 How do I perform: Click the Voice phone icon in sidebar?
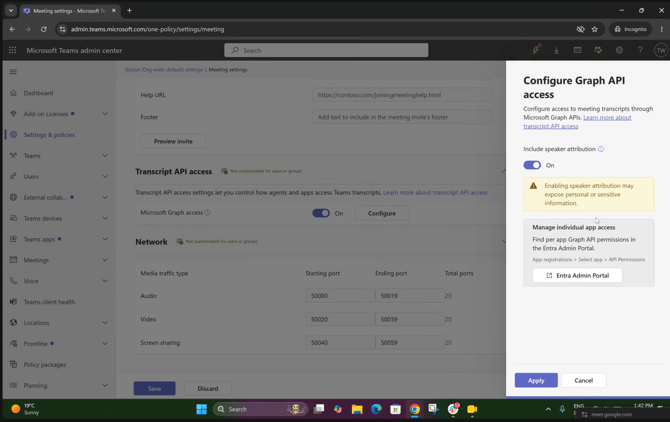(x=13, y=281)
